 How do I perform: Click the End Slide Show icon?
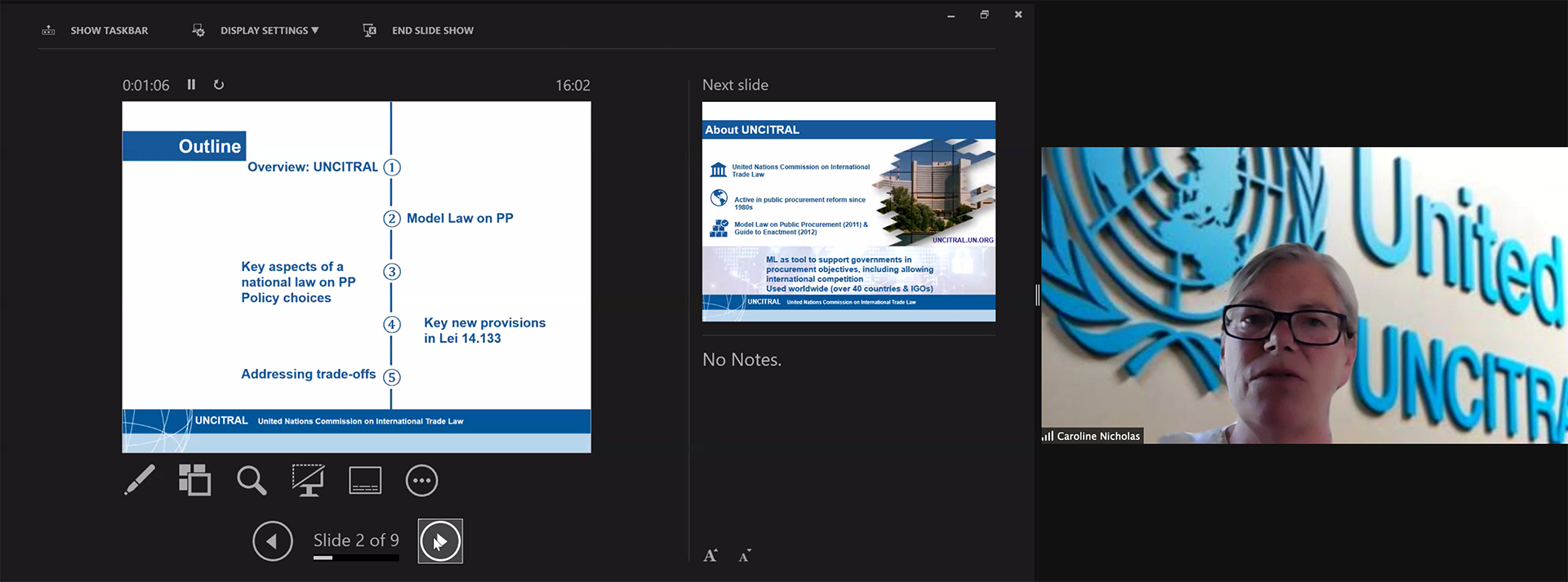click(x=370, y=30)
